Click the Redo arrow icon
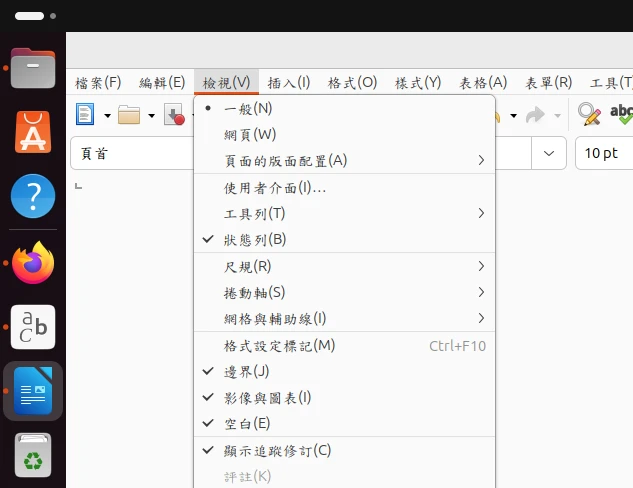 pyautogui.click(x=535, y=115)
